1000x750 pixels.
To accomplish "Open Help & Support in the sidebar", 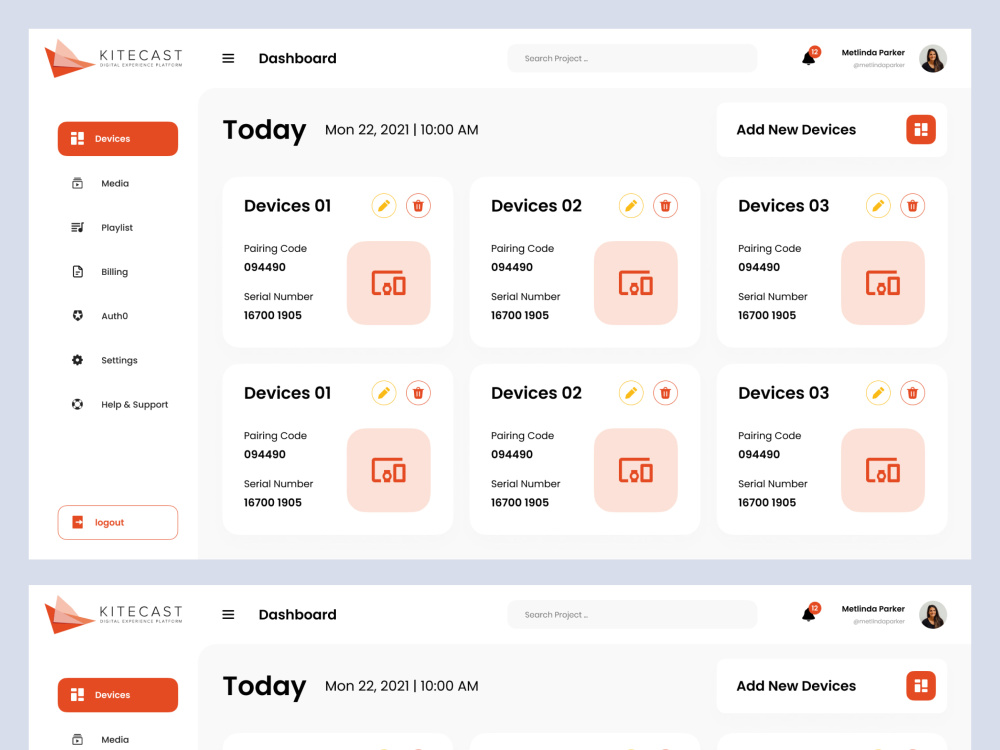I will 120,404.
